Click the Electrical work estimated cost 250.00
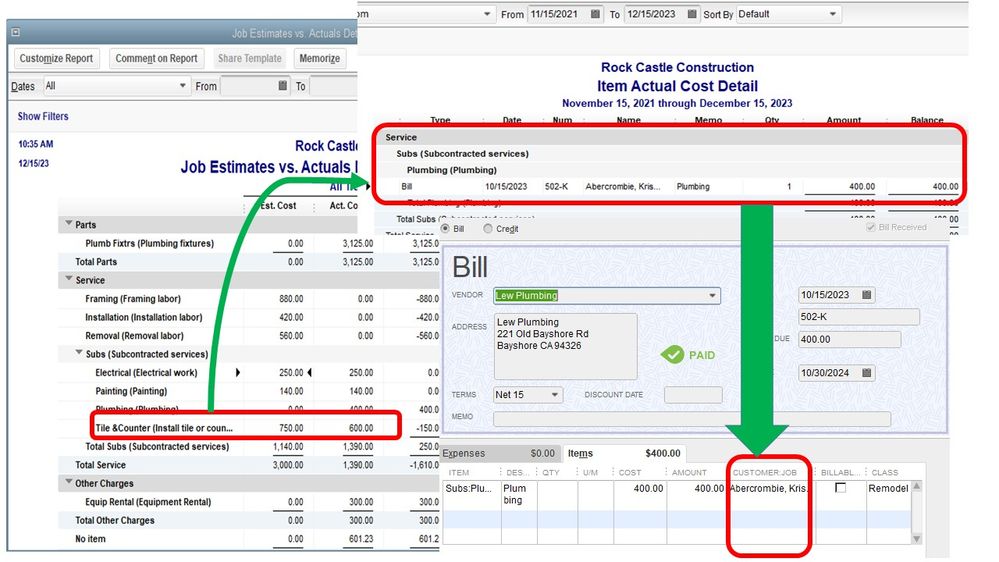 click(291, 373)
